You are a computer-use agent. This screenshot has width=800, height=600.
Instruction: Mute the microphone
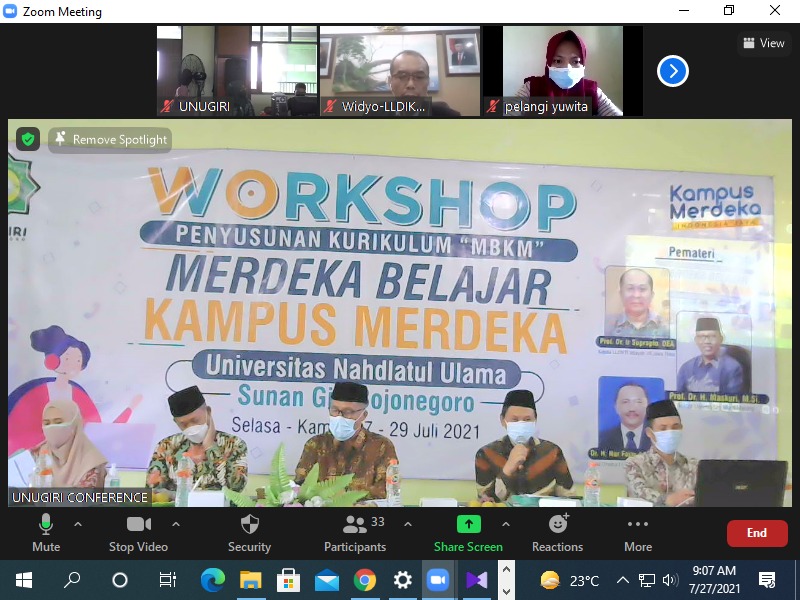pyautogui.click(x=46, y=534)
